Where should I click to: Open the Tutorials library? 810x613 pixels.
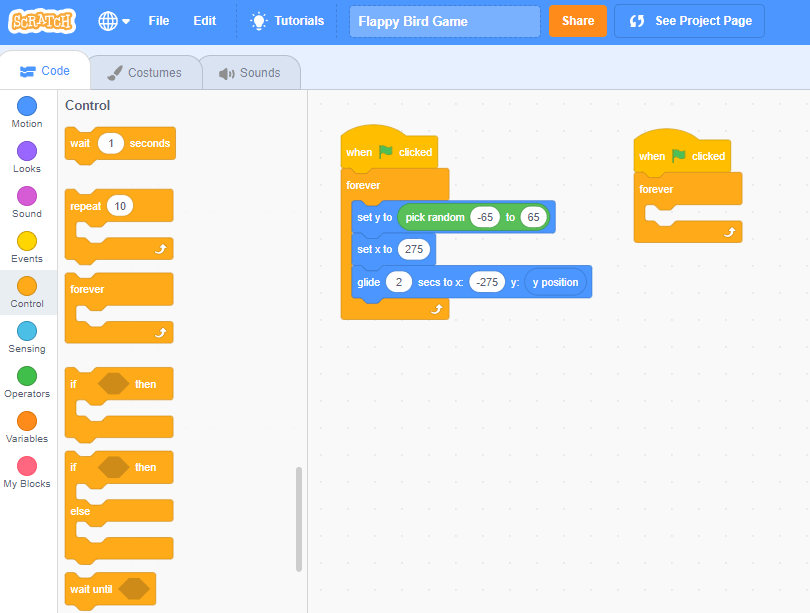tap(287, 20)
